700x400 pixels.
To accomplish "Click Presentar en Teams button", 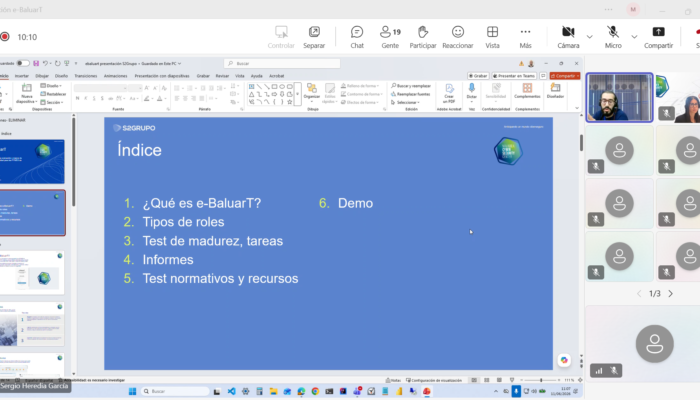I will point(514,76).
